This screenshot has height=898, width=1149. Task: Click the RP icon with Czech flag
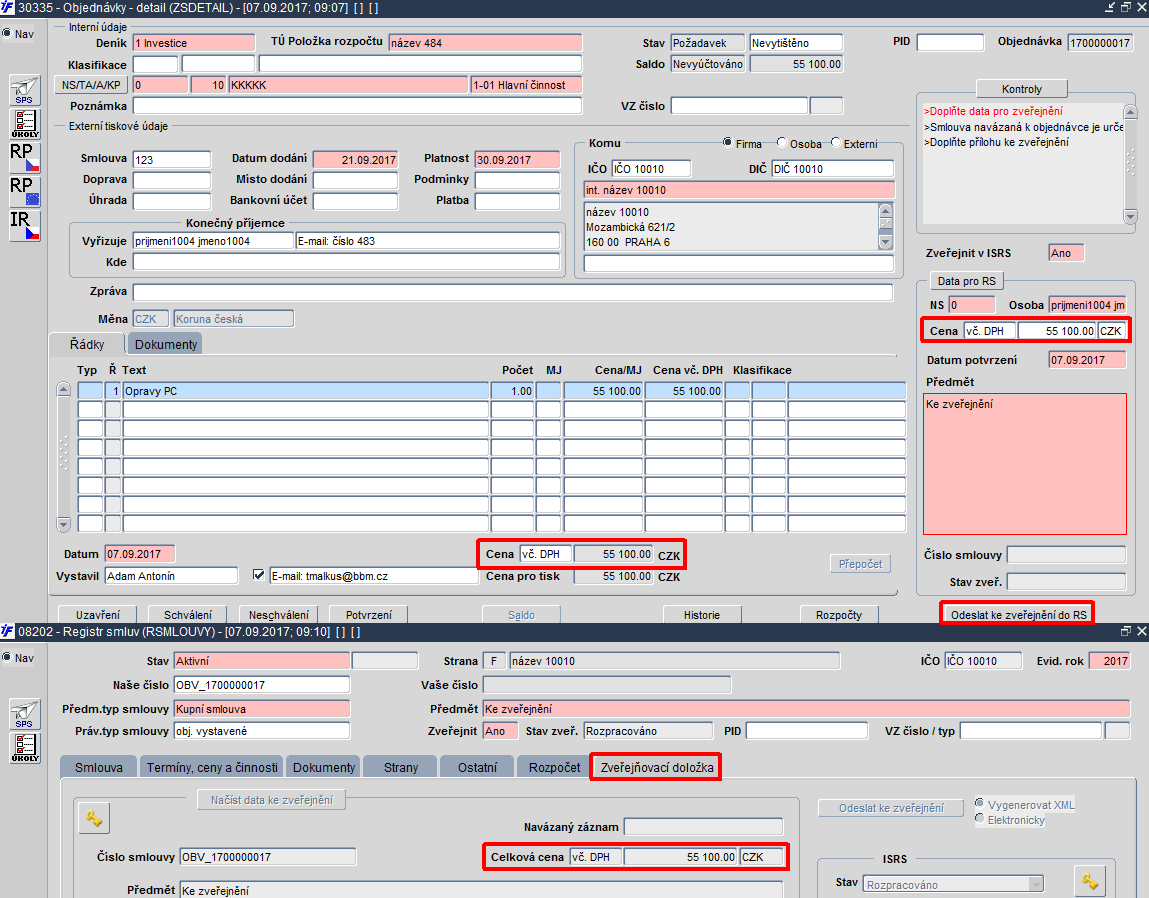point(24,157)
